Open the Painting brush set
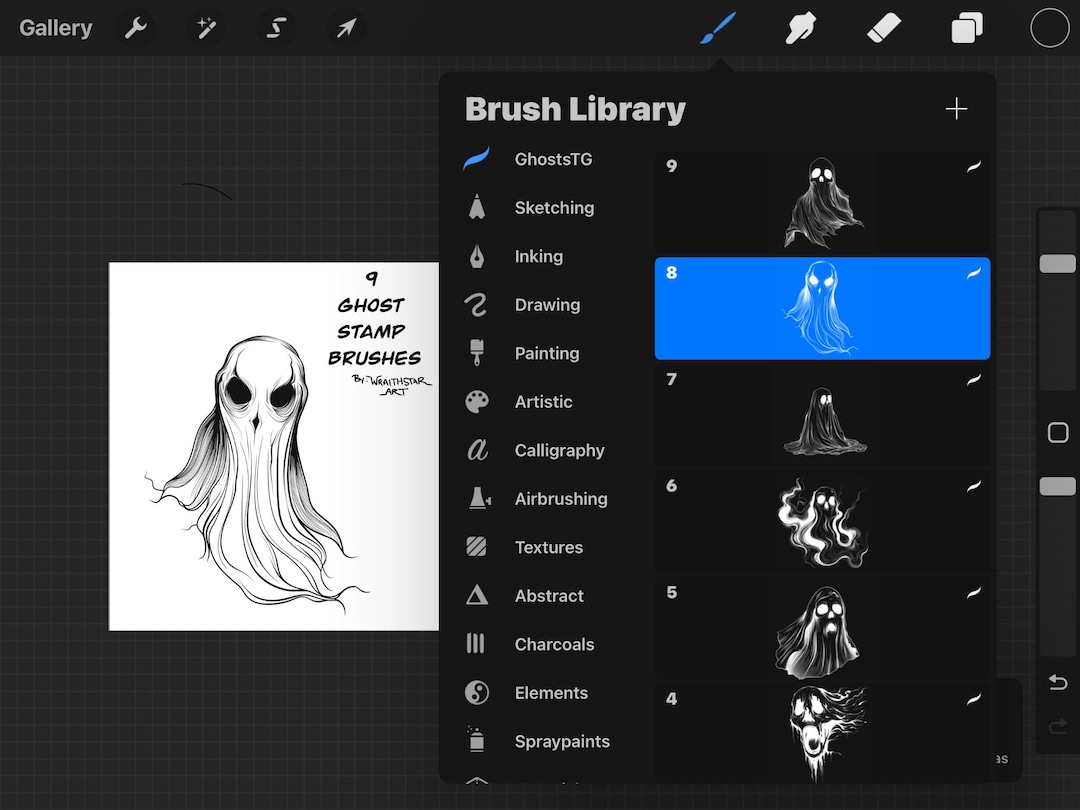This screenshot has width=1080, height=810. coord(547,353)
